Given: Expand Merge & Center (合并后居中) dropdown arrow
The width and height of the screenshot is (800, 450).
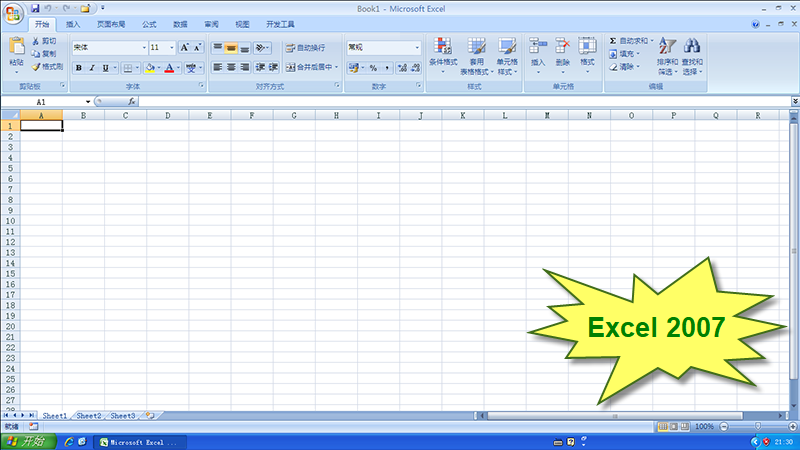Looking at the screenshot, I should (336, 67).
